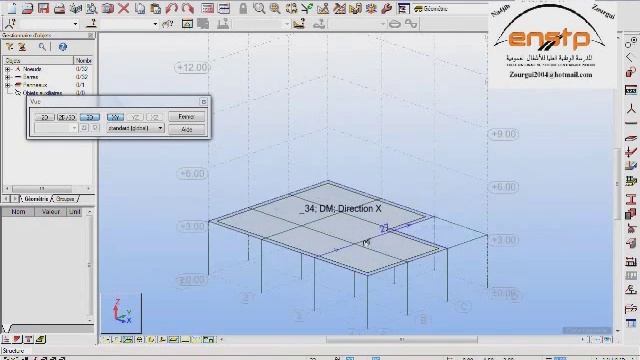
Task: Click the first icon in bottom-left status strip
Action: 6,339
